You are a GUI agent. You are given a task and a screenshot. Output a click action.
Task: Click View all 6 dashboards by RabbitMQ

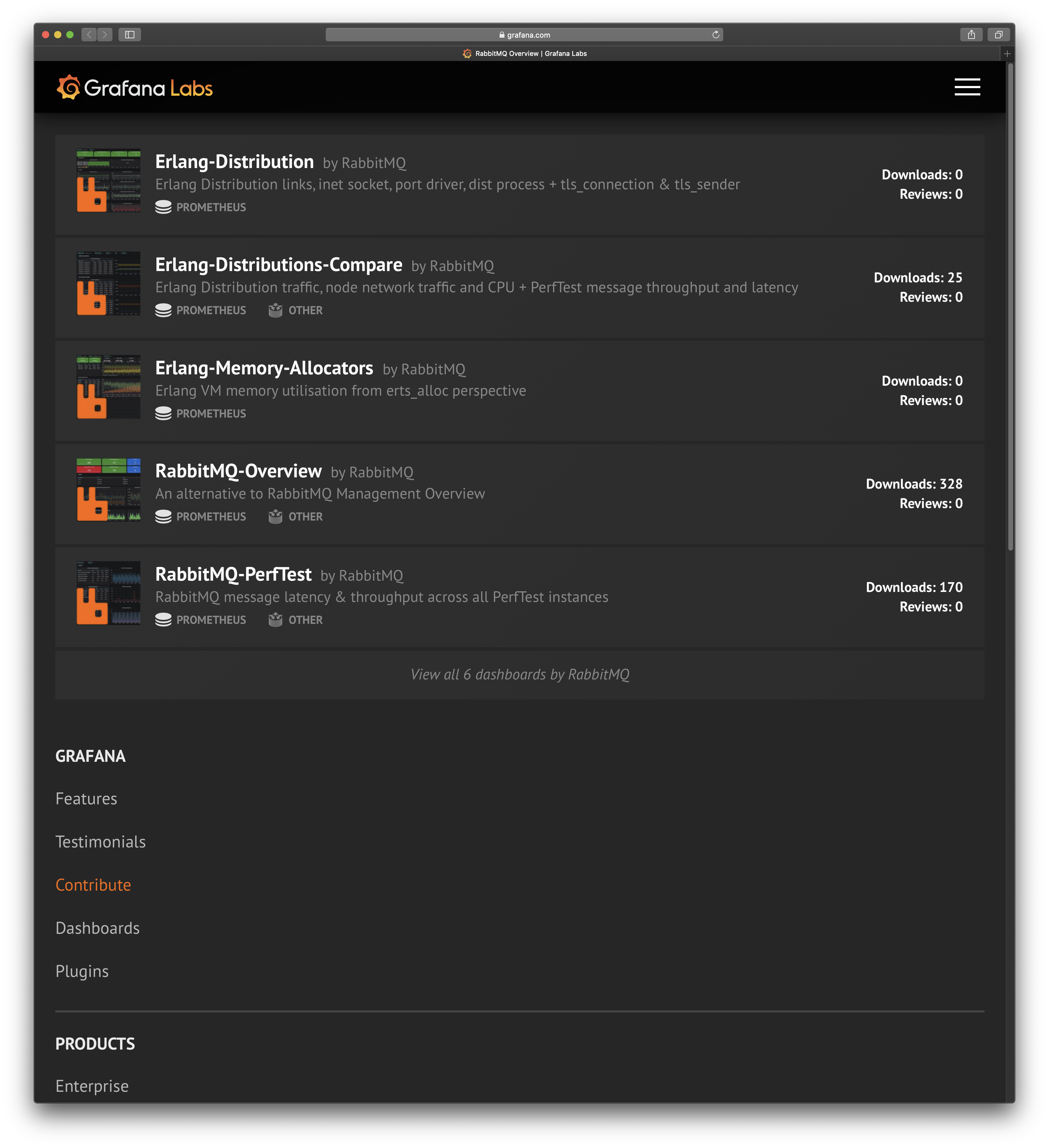pyautogui.click(x=519, y=674)
